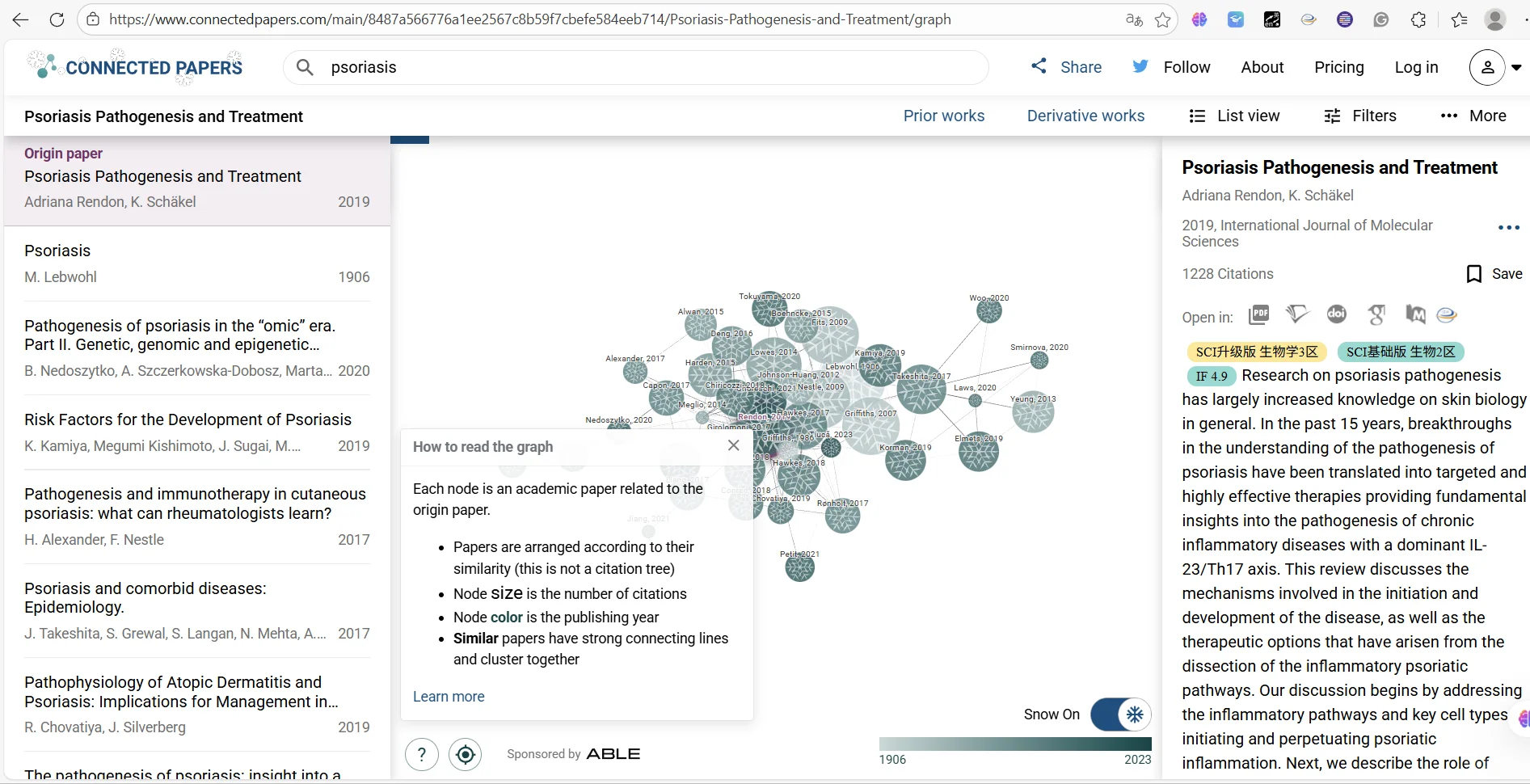Screen dimensions: 1530x784
Task: Click Log in
Action: point(1416,67)
